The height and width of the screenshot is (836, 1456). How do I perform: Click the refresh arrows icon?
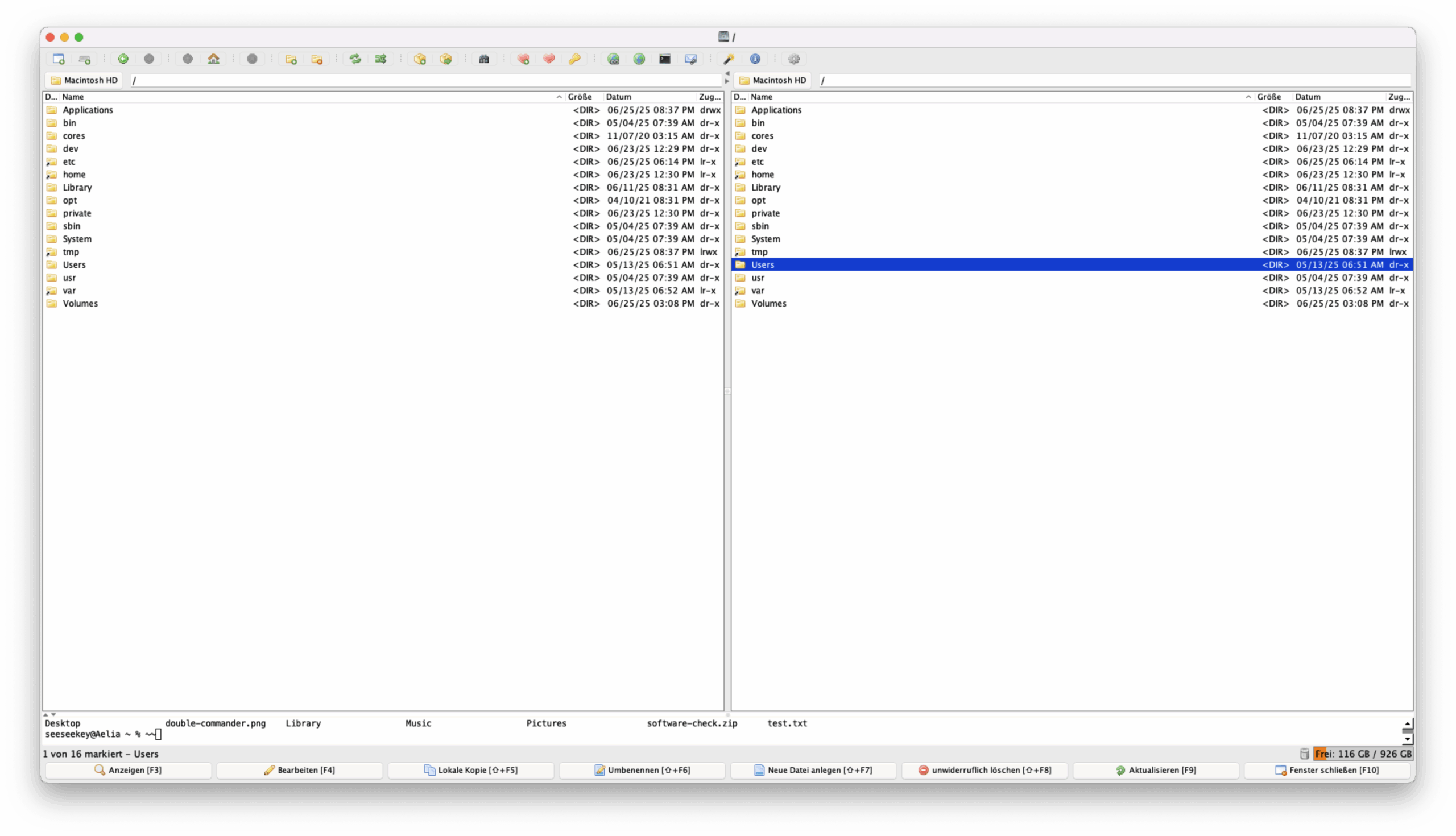[x=355, y=59]
